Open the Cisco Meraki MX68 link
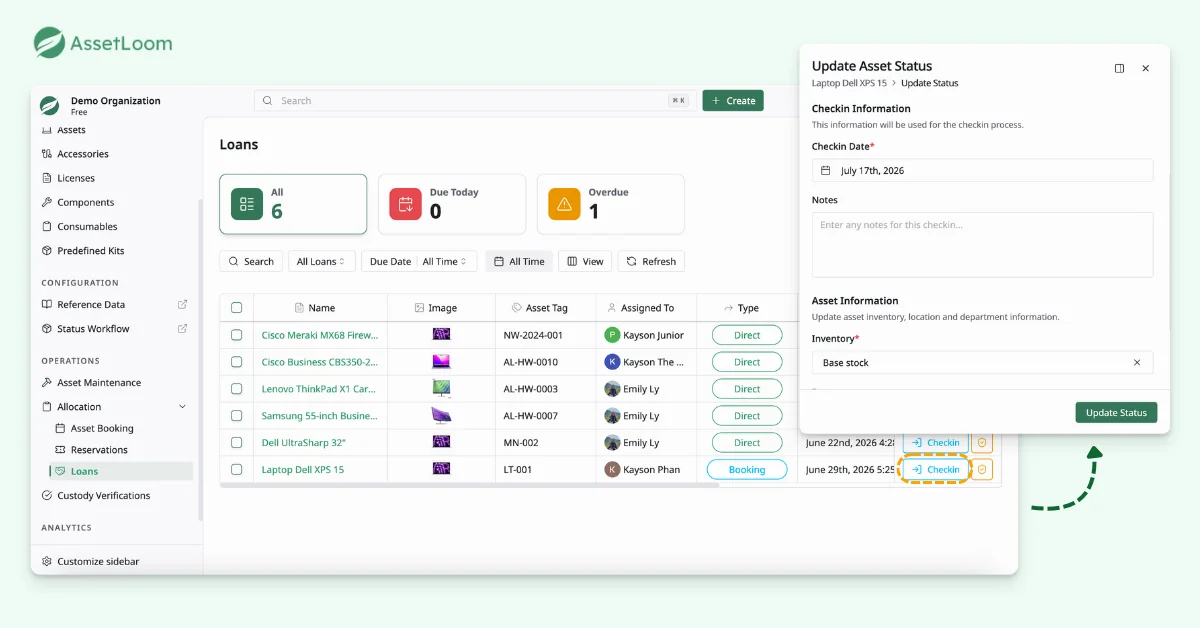Screen dimensions: 1200x628 point(320,335)
